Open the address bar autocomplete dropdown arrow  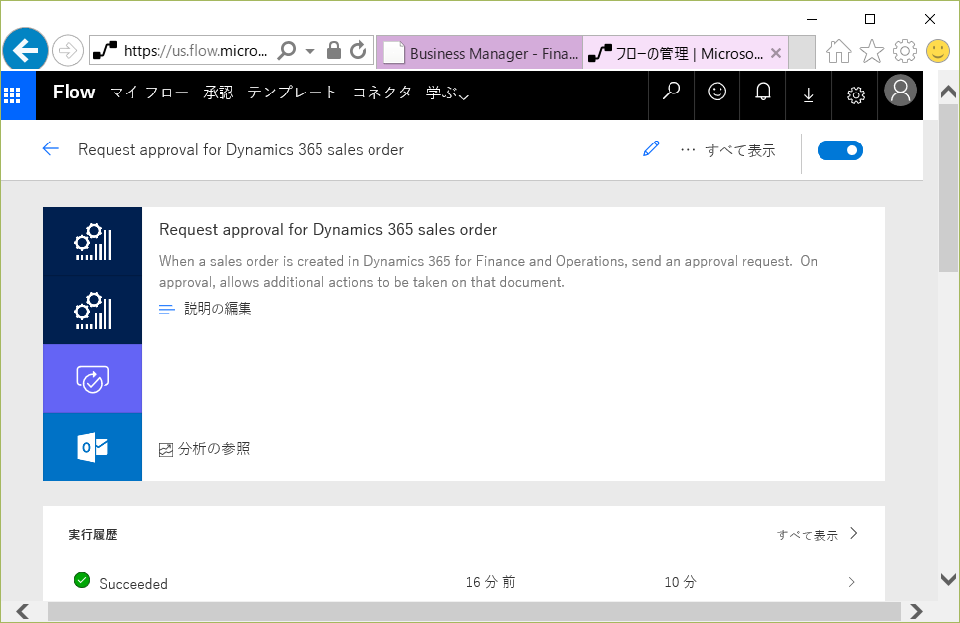pyautogui.click(x=310, y=51)
